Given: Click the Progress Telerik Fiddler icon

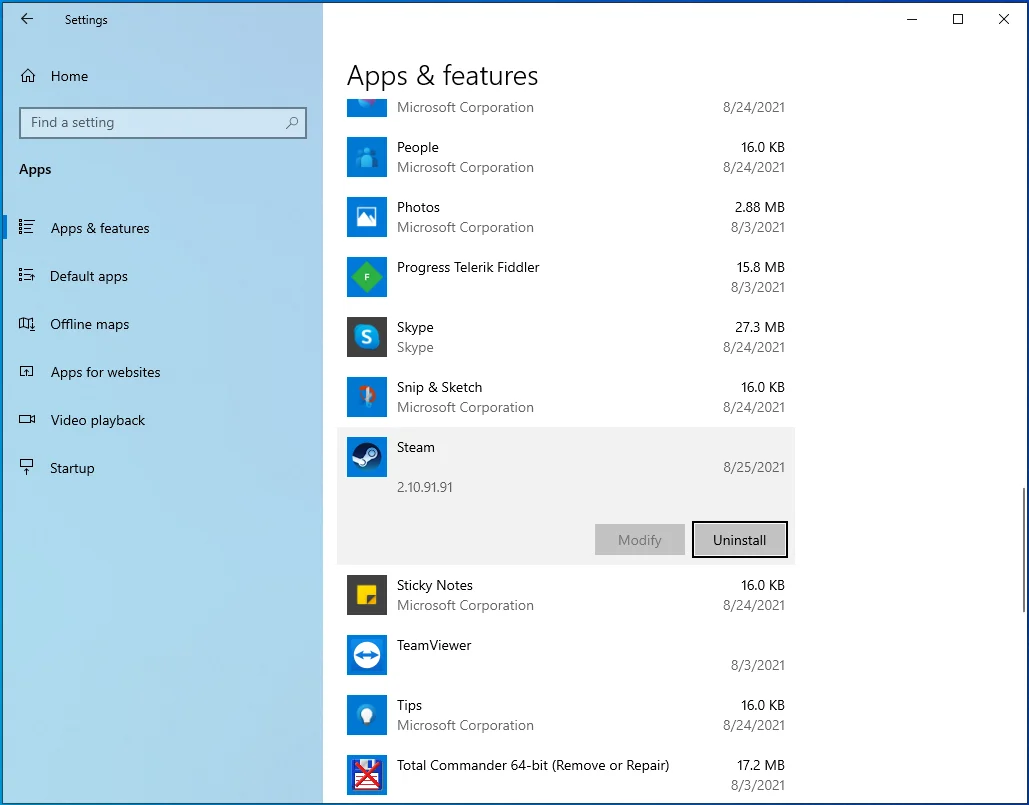Looking at the screenshot, I should tap(367, 277).
